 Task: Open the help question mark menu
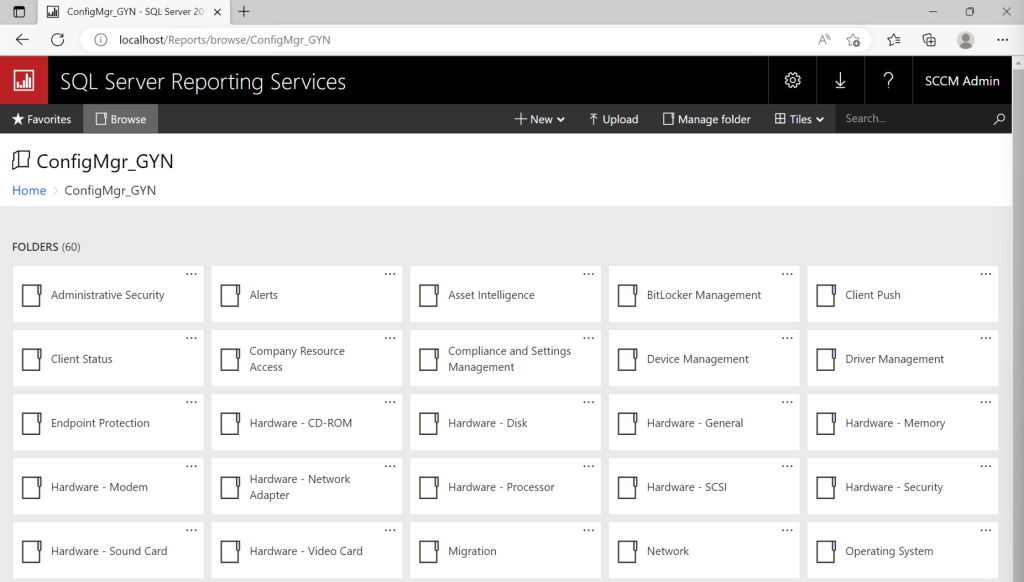click(x=888, y=80)
